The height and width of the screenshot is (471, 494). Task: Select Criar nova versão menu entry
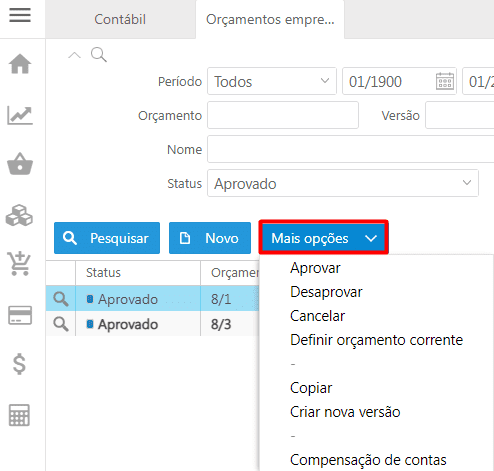tap(345, 412)
